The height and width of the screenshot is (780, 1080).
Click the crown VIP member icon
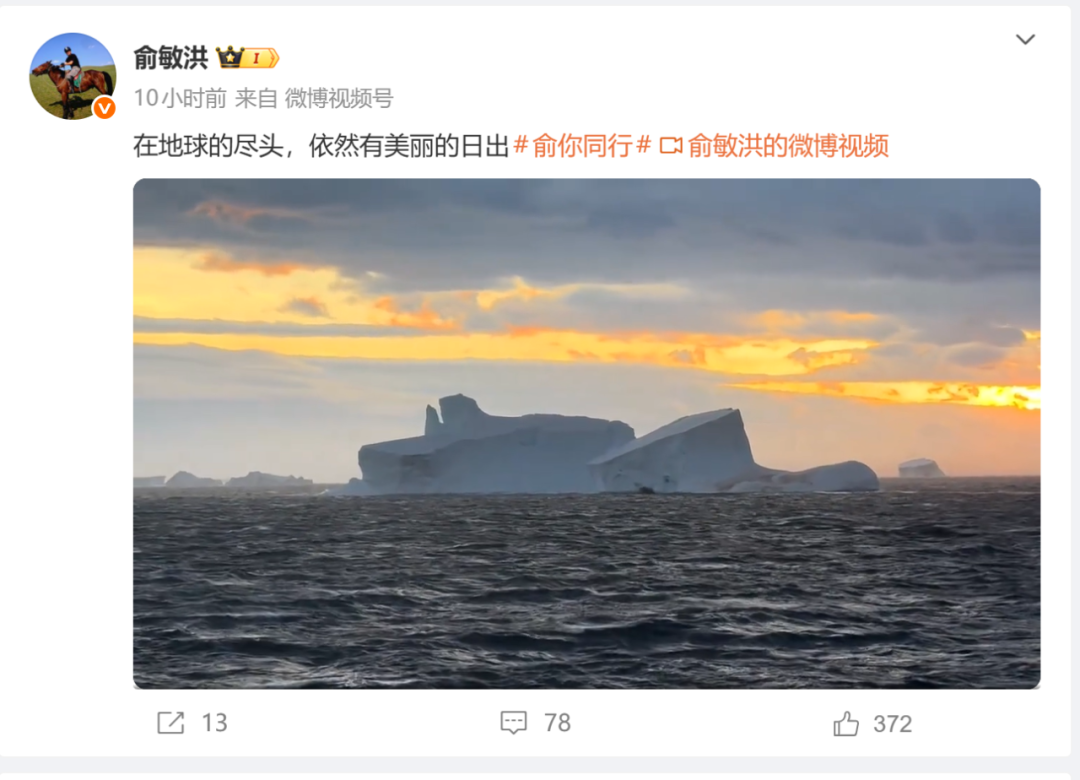tap(230, 57)
